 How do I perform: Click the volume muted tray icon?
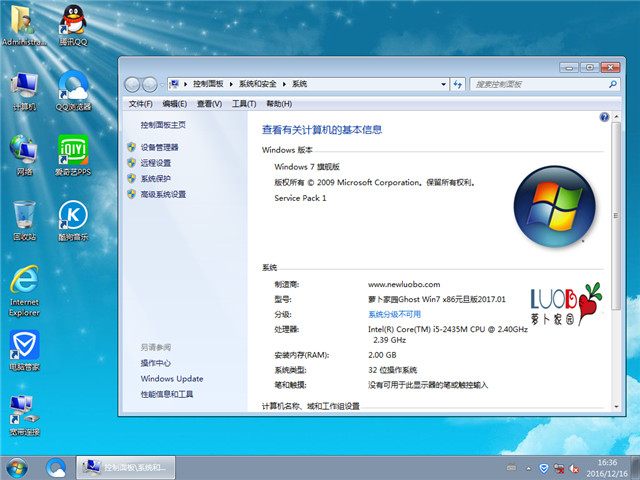click(x=574, y=469)
